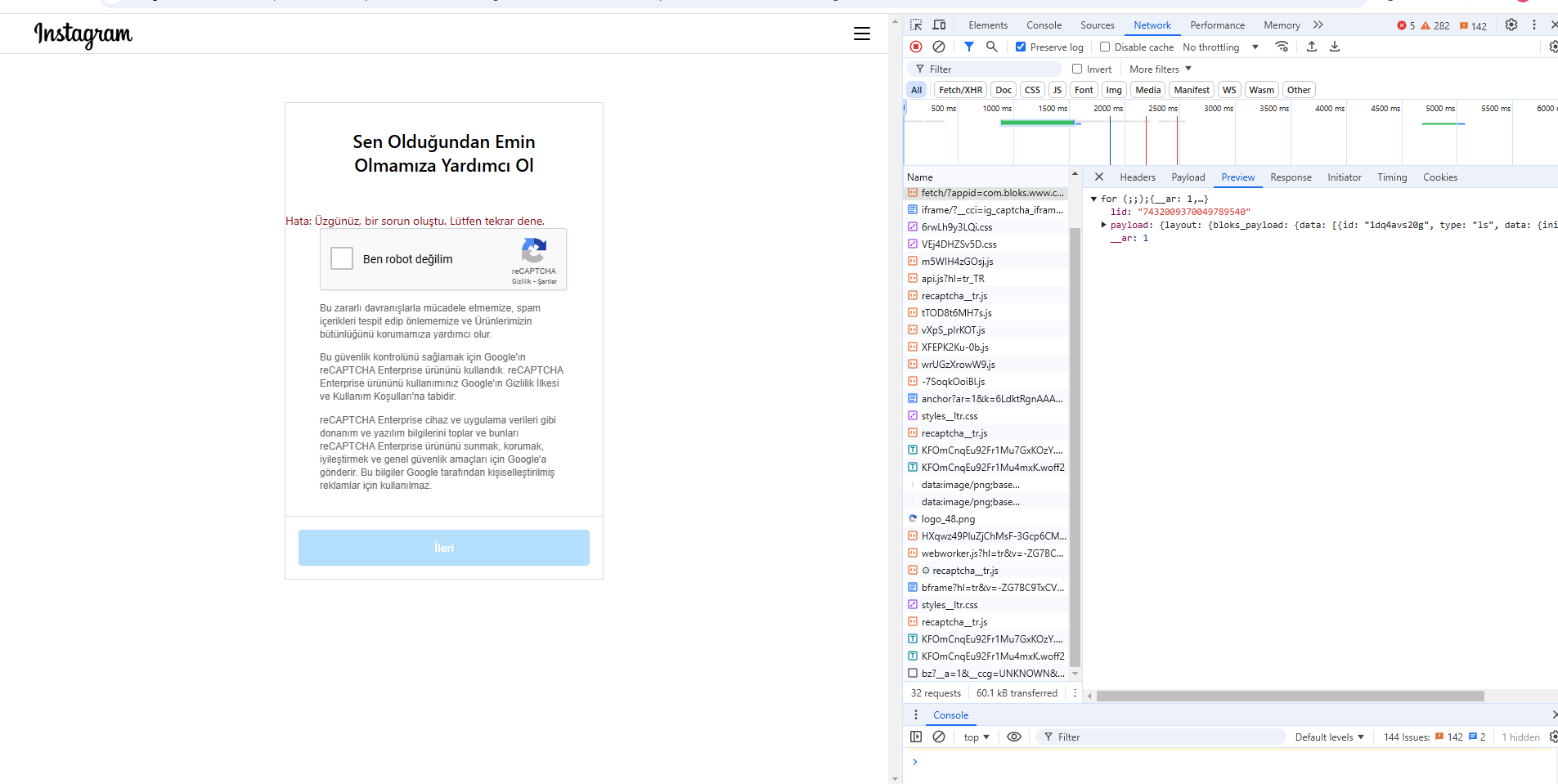The height and width of the screenshot is (784, 1558).
Task: Open the Headers tab of the request
Action: click(x=1138, y=177)
